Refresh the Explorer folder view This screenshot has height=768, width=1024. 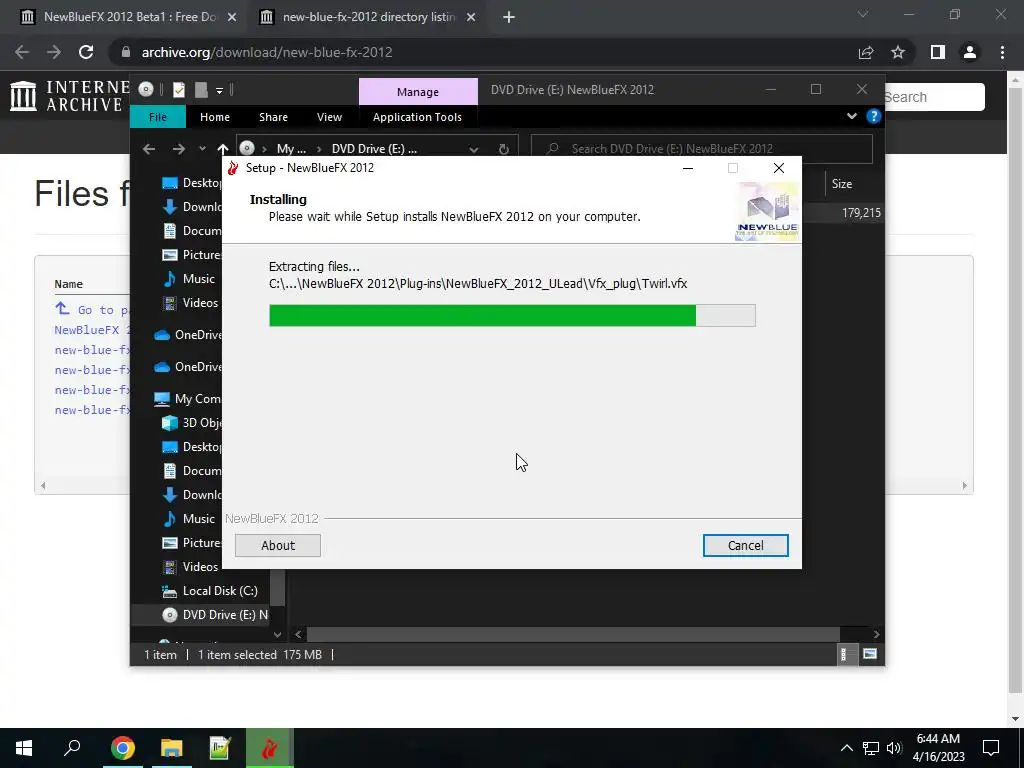504,150
